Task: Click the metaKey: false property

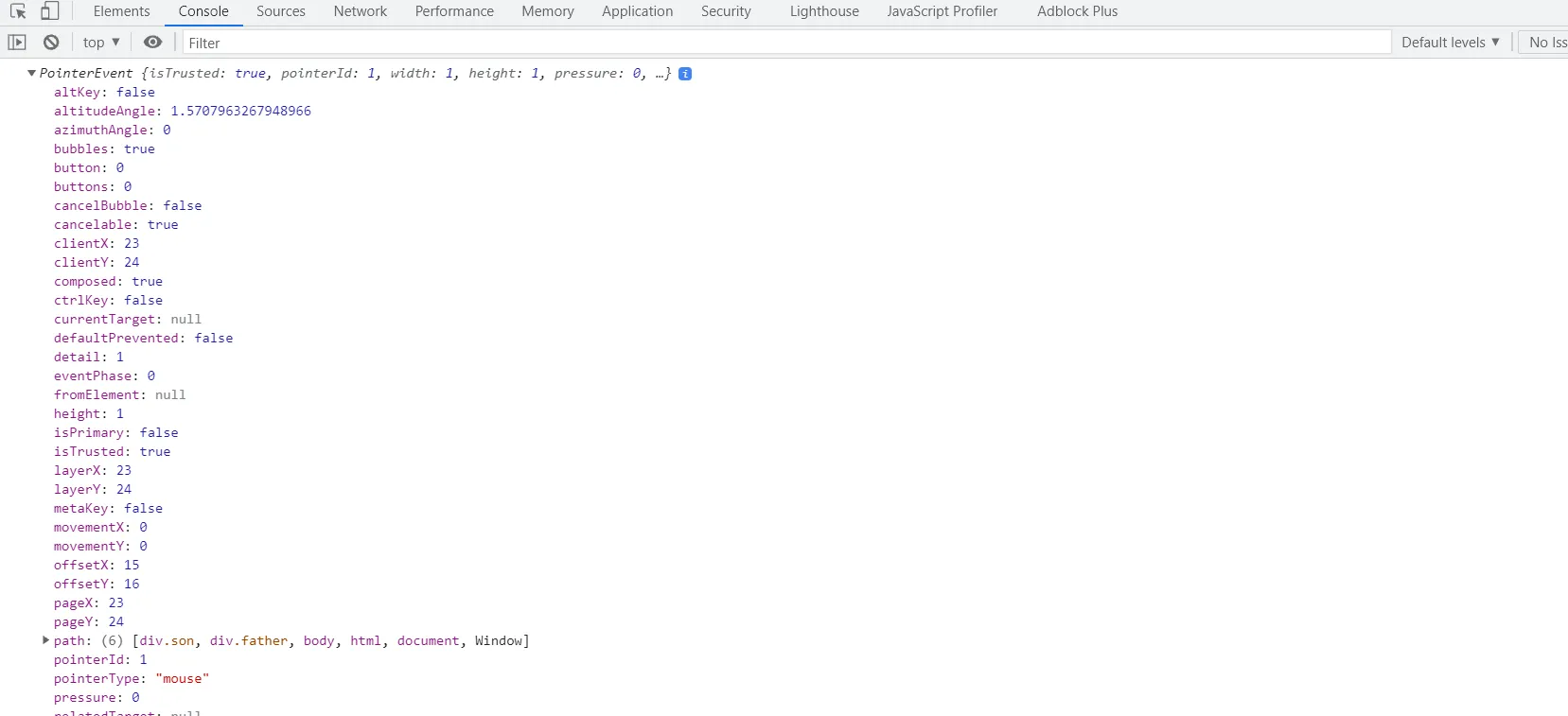Action: (x=108, y=509)
